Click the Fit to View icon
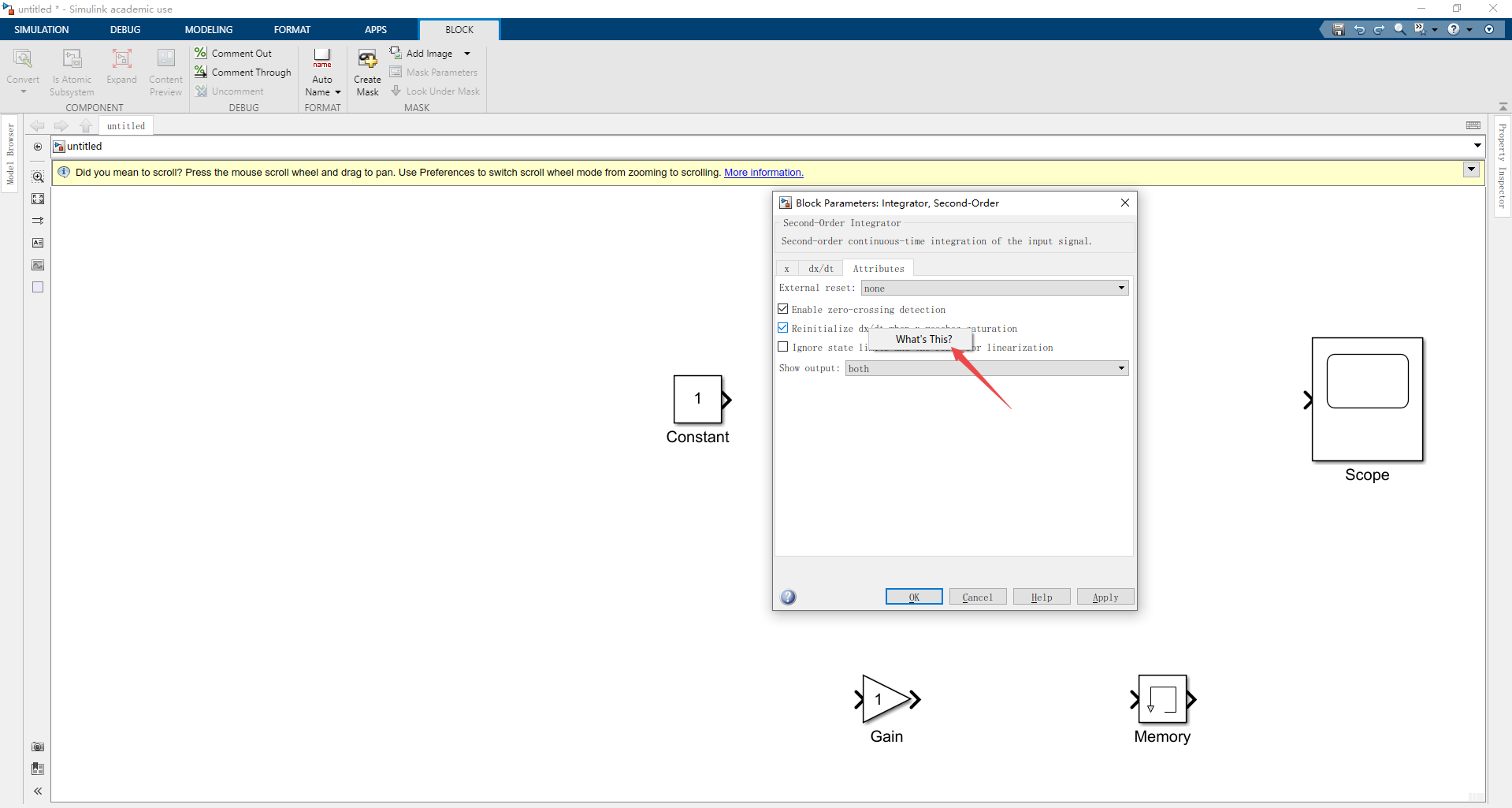Image resolution: width=1512 pixels, height=808 pixels. click(x=38, y=199)
